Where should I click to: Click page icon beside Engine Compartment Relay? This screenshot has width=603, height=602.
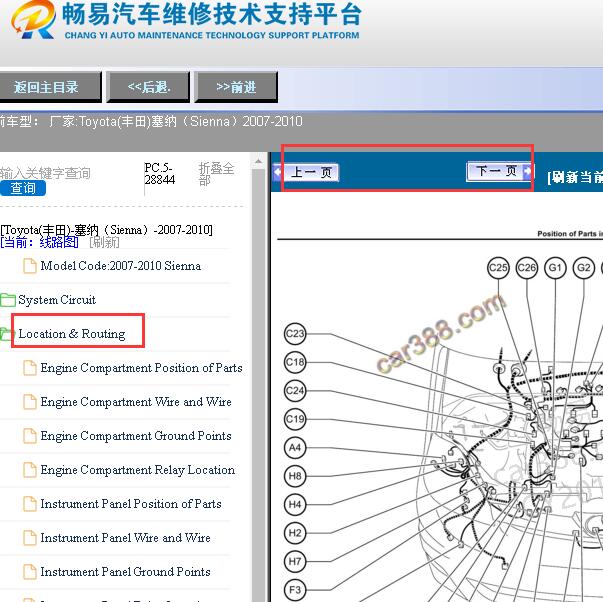pos(30,470)
